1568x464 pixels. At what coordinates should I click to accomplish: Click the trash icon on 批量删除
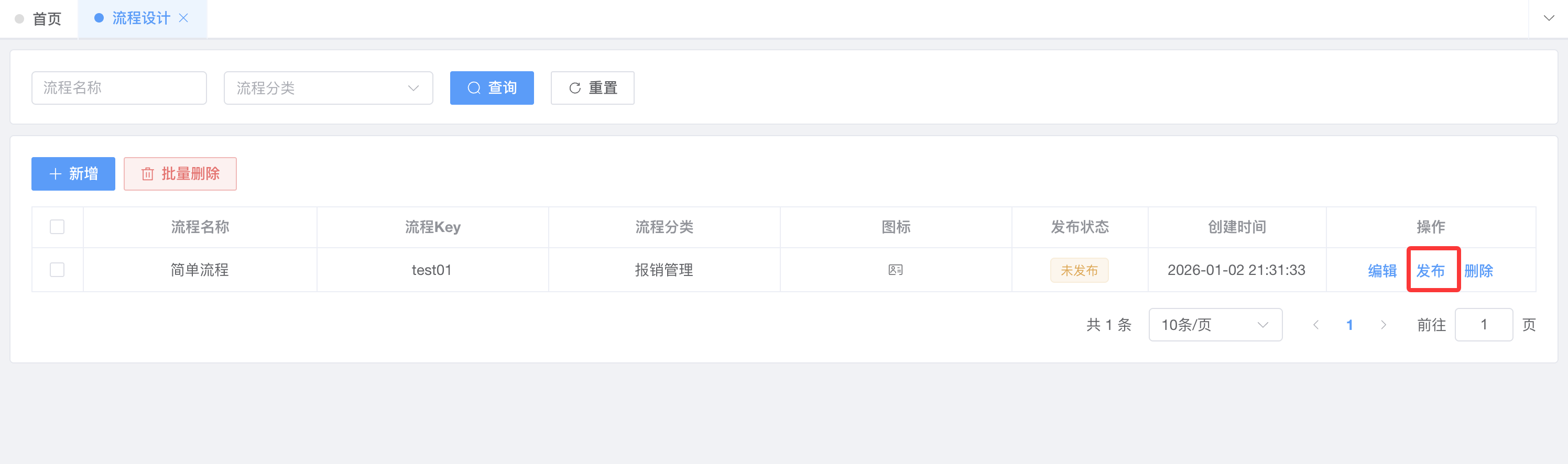(147, 174)
